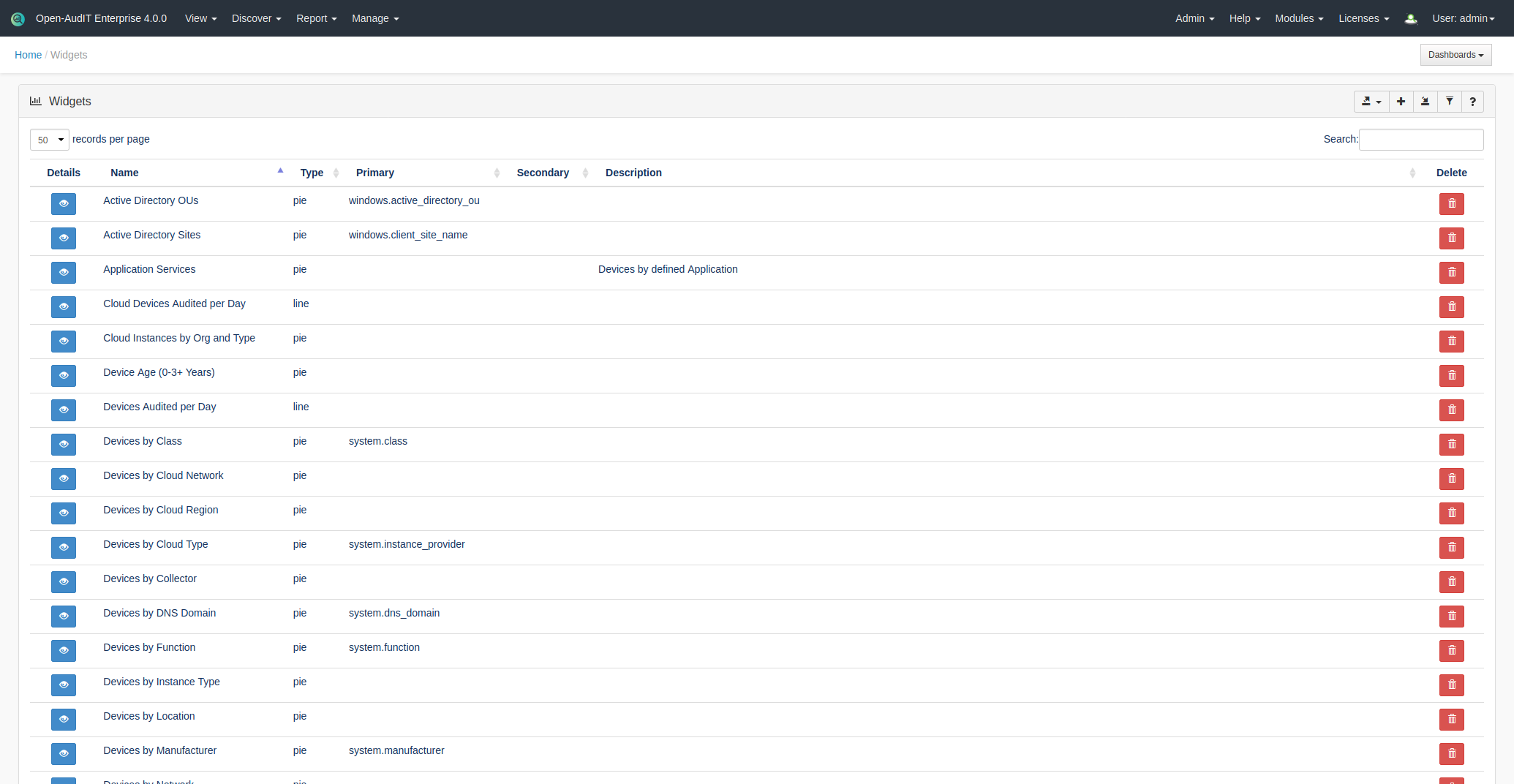The image size is (1514, 784).
Task: Open details eye for Devices Audited per Day
Action: (64, 410)
